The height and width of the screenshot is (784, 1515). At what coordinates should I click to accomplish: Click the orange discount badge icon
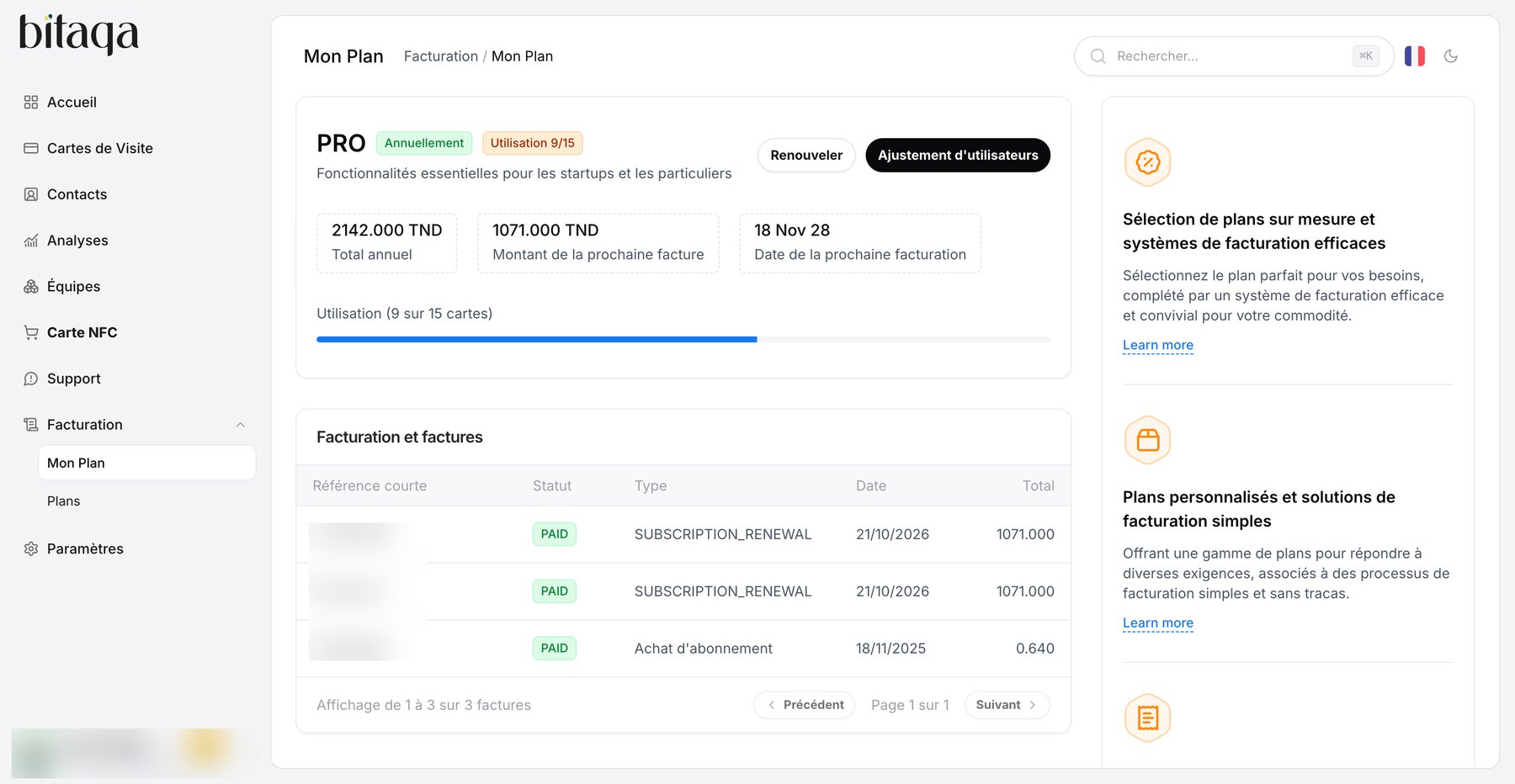pyautogui.click(x=1148, y=162)
